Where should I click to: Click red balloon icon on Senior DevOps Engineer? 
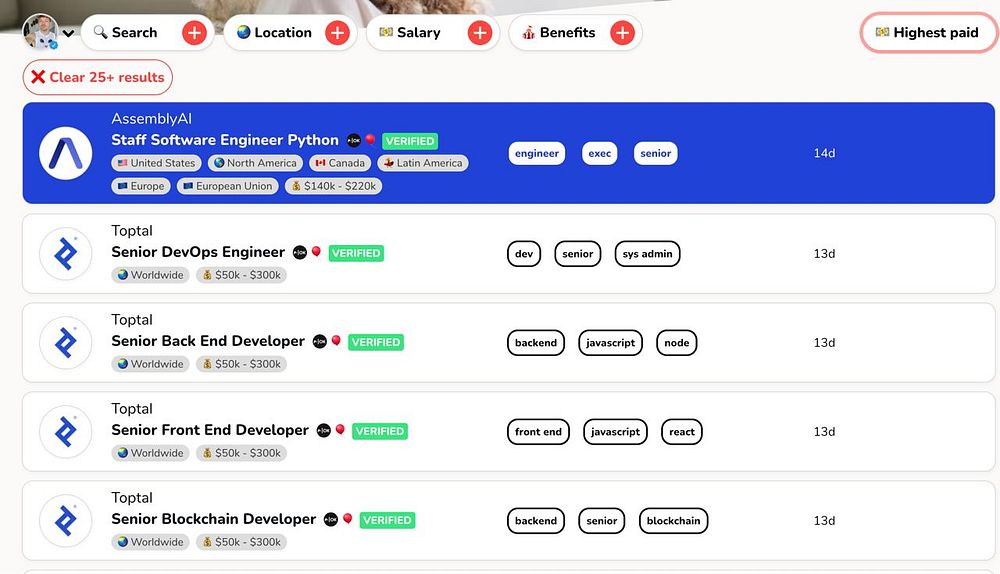(x=316, y=252)
